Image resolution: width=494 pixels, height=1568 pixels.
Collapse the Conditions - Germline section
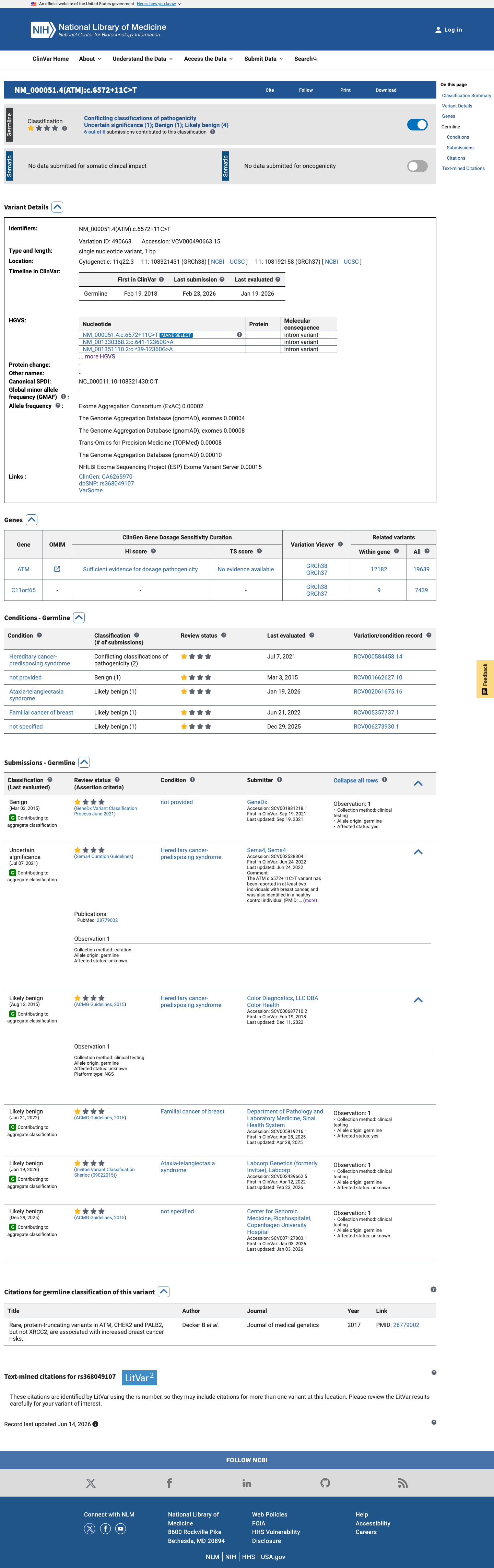(x=79, y=617)
